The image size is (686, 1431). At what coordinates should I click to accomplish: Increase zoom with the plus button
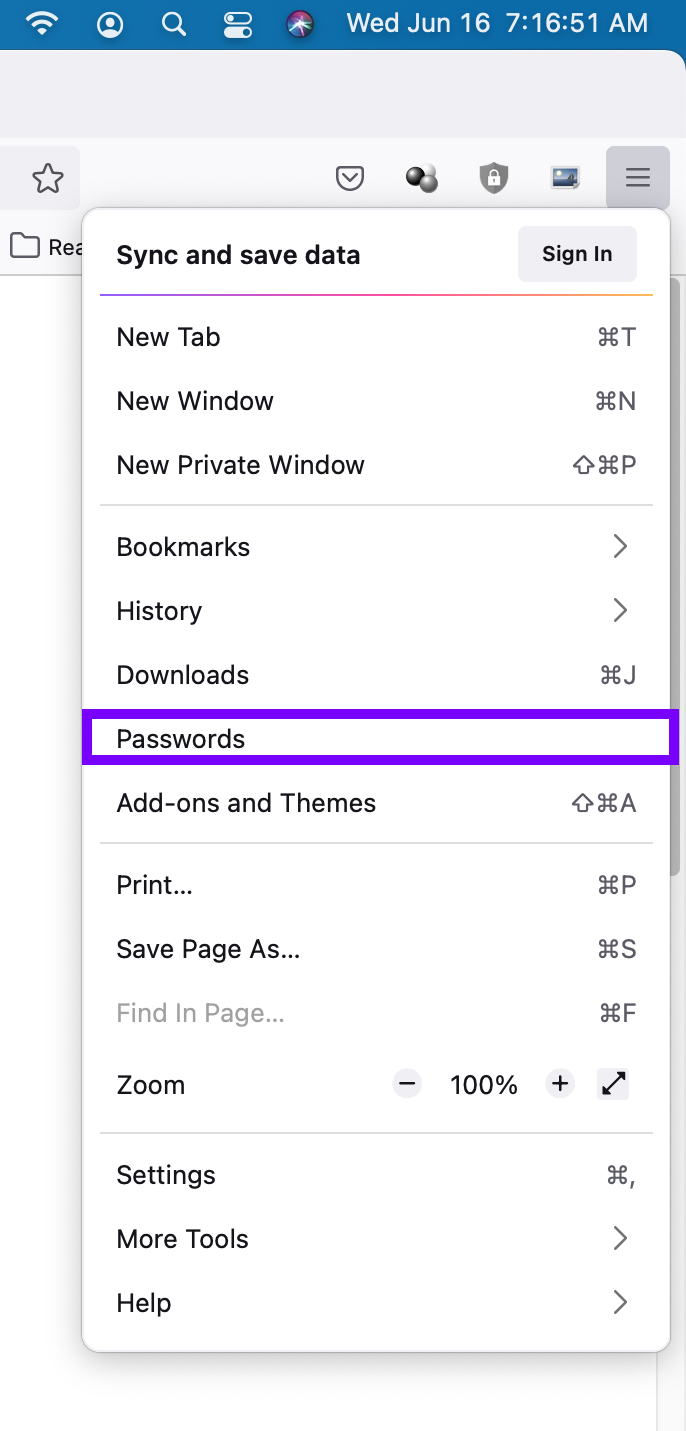560,1084
